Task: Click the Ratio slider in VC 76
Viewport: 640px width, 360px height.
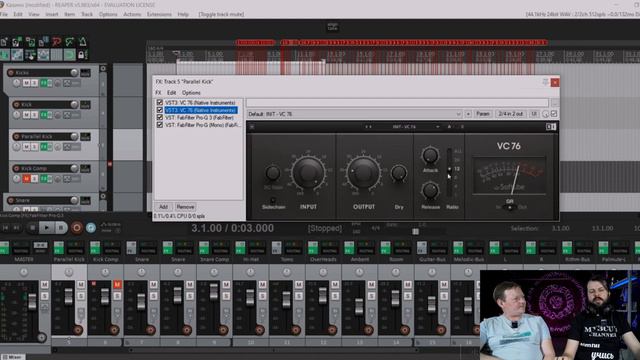Action: click(449, 172)
